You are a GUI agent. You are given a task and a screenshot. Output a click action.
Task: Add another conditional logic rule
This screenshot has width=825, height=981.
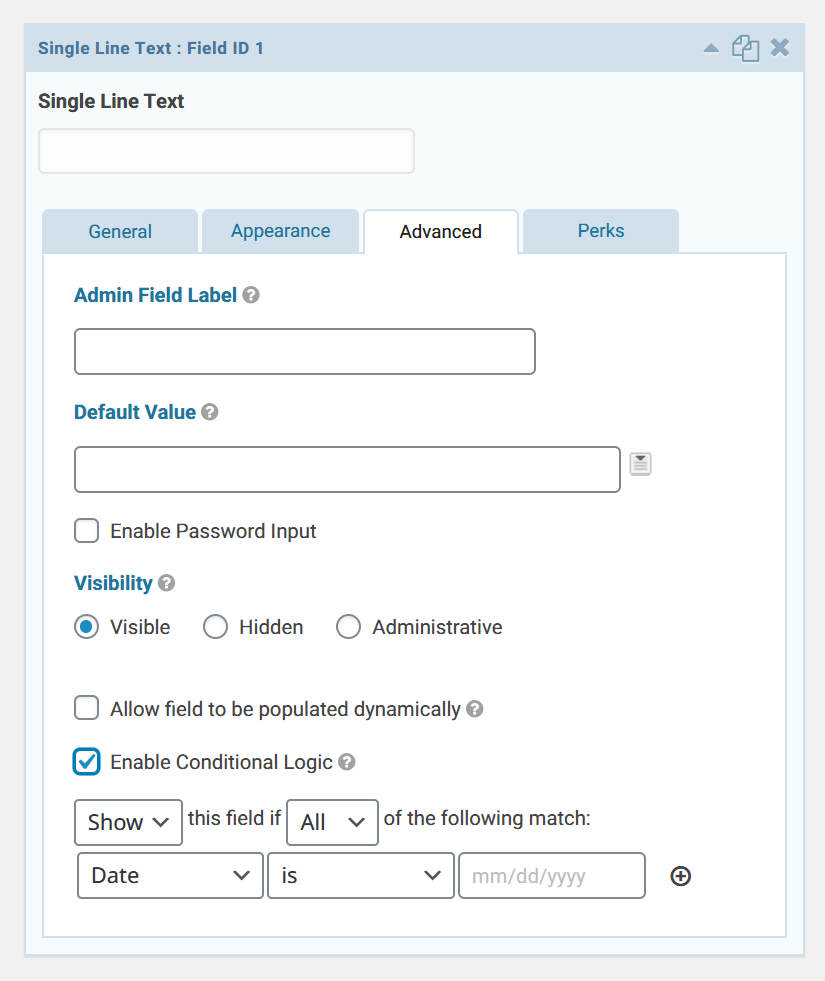pos(681,876)
